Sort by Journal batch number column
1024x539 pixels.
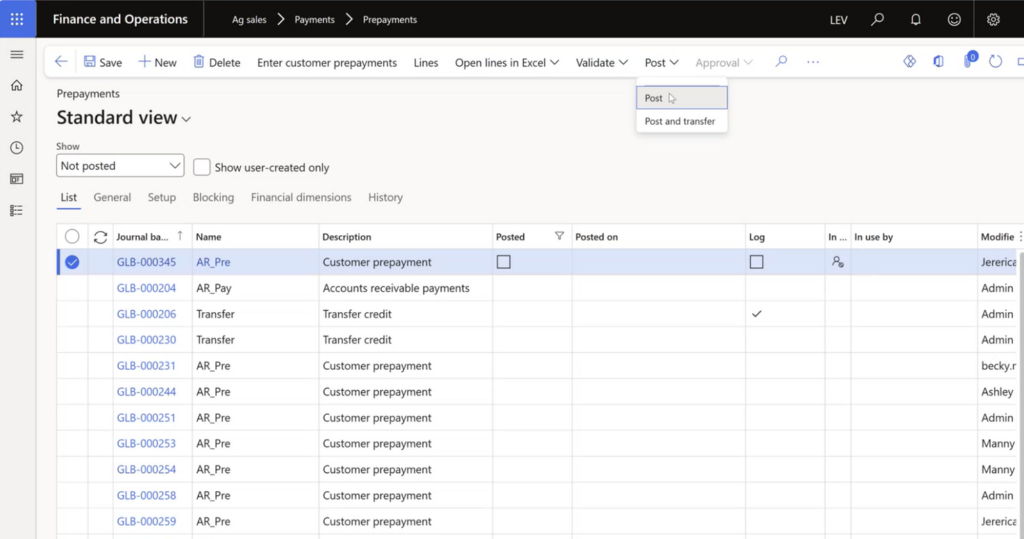pyautogui.click(x=150, y=237)
